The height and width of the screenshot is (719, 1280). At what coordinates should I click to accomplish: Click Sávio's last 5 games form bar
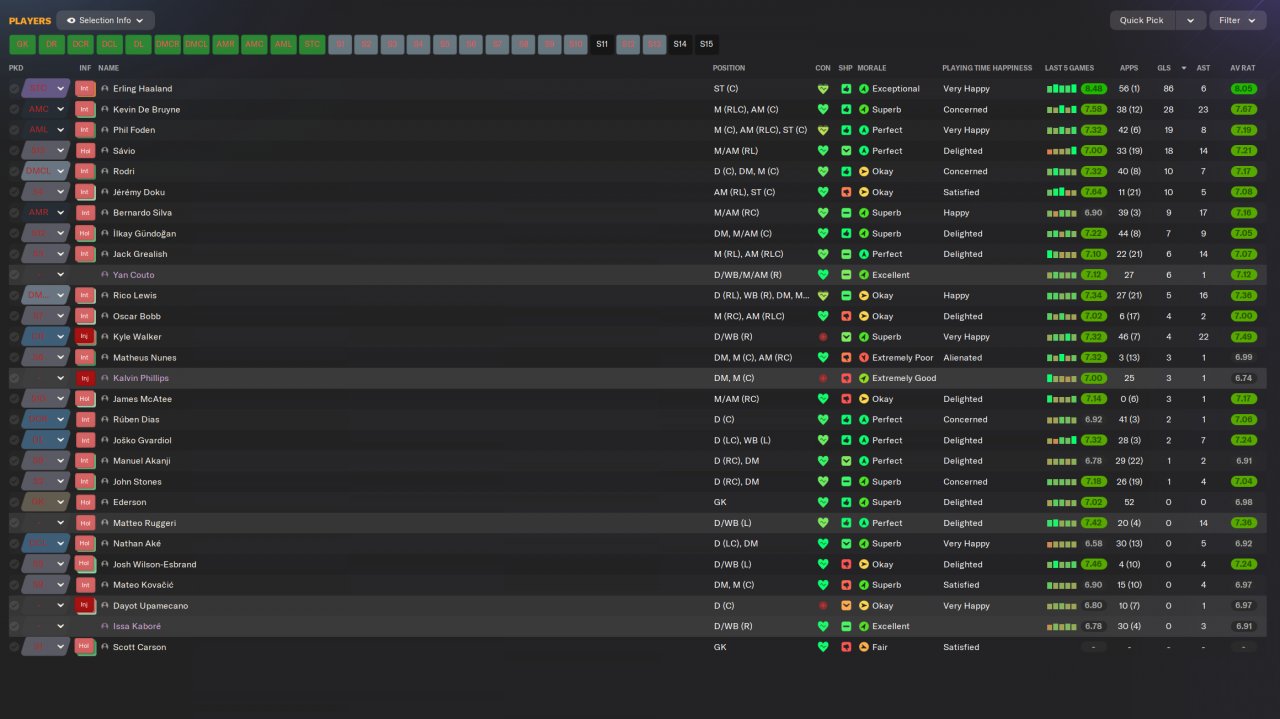[1061, 151]
